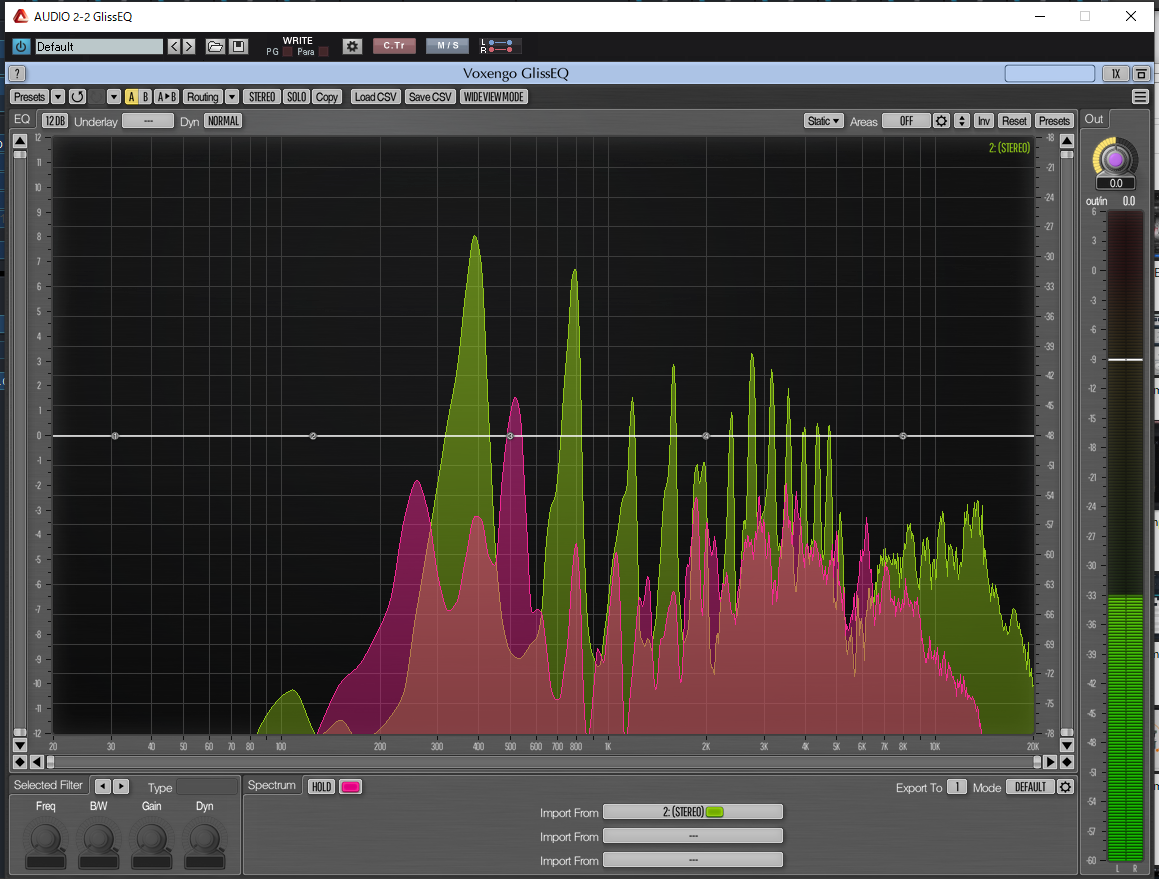Select the next filter arrow

tap(120, 787)
